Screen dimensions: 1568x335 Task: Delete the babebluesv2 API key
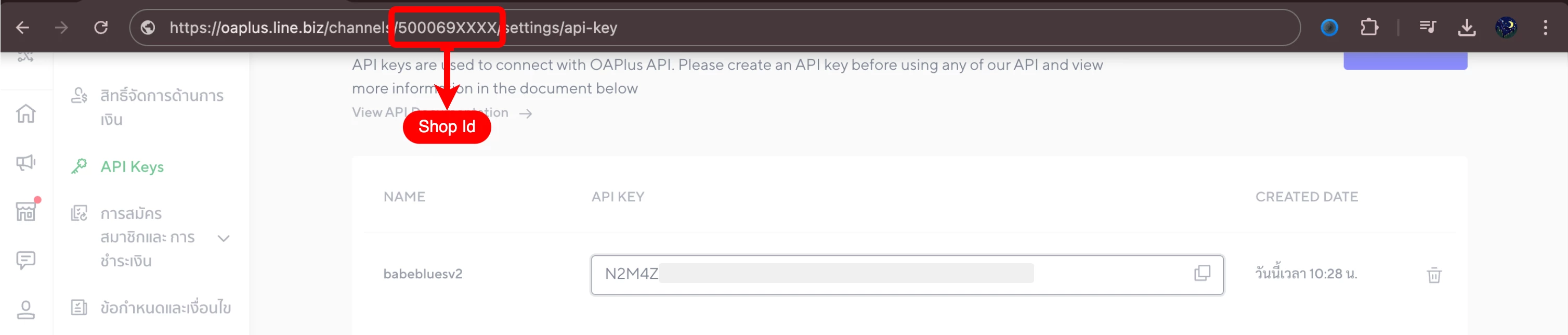pyautogui.click(x=1433, y=275)
